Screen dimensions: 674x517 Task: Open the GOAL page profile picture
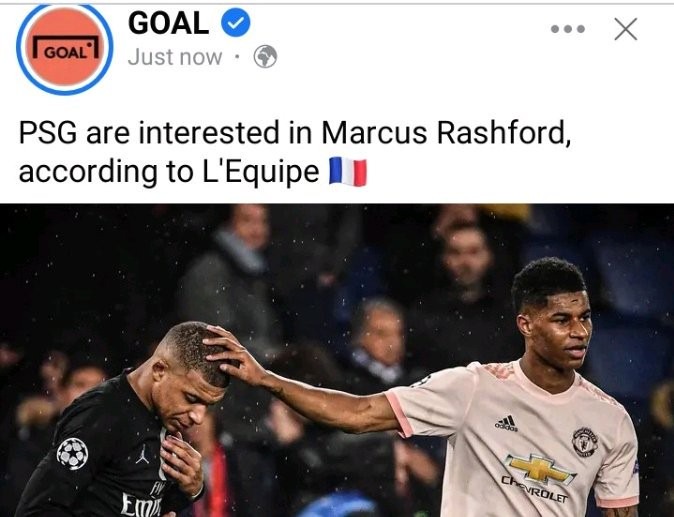[65, 47]
